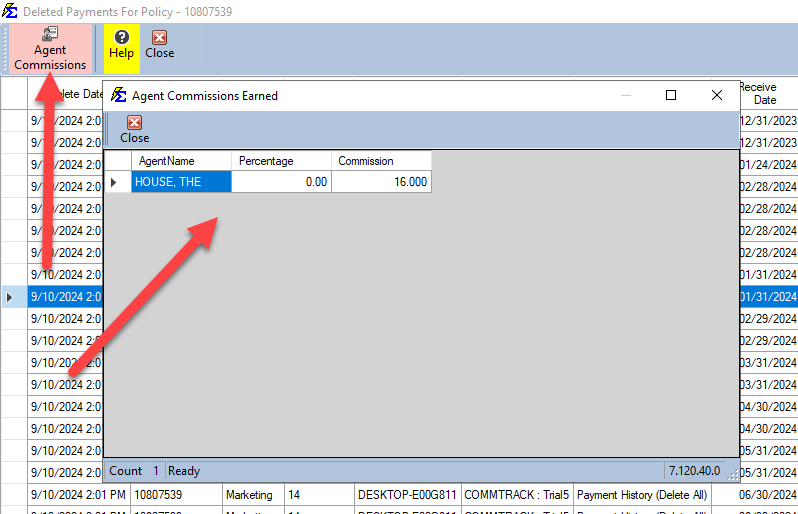This screenshot has height=514, width=798.
Task: Click the 0.00 percentage cell
Action: pyautogui.click(x=281, y=182)
